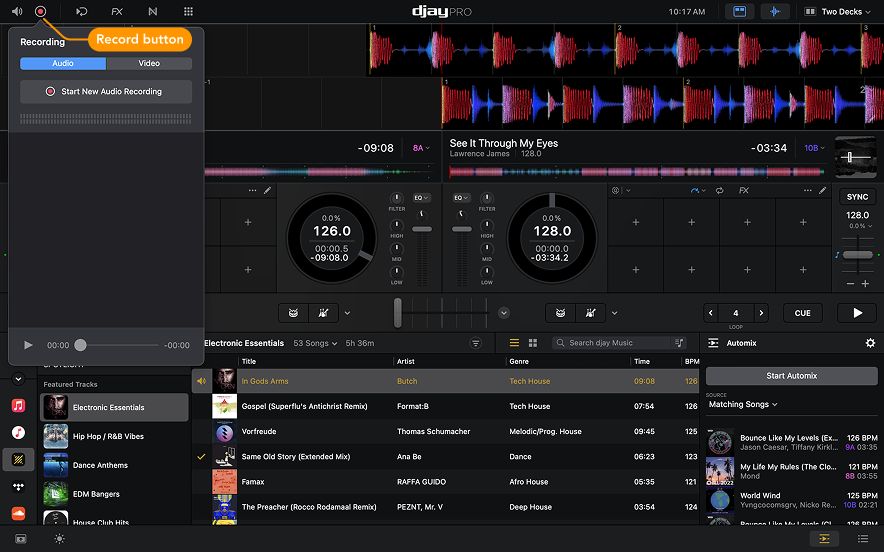Viewport: 884px width, 552px height.
Task: Click the left deck pencil edit icon
Action: [x=267, y=191]
